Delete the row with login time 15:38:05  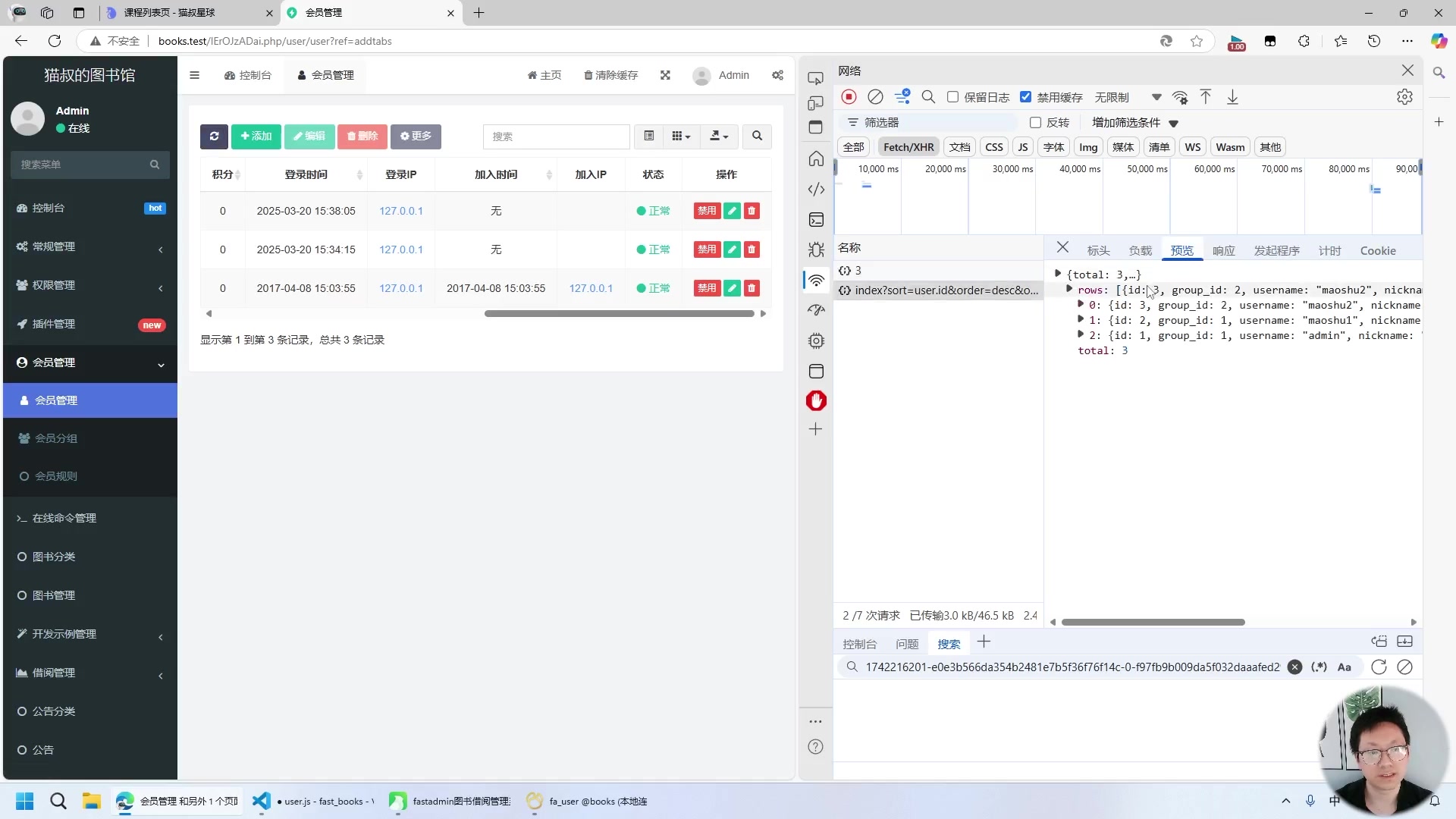pos(752,211)
